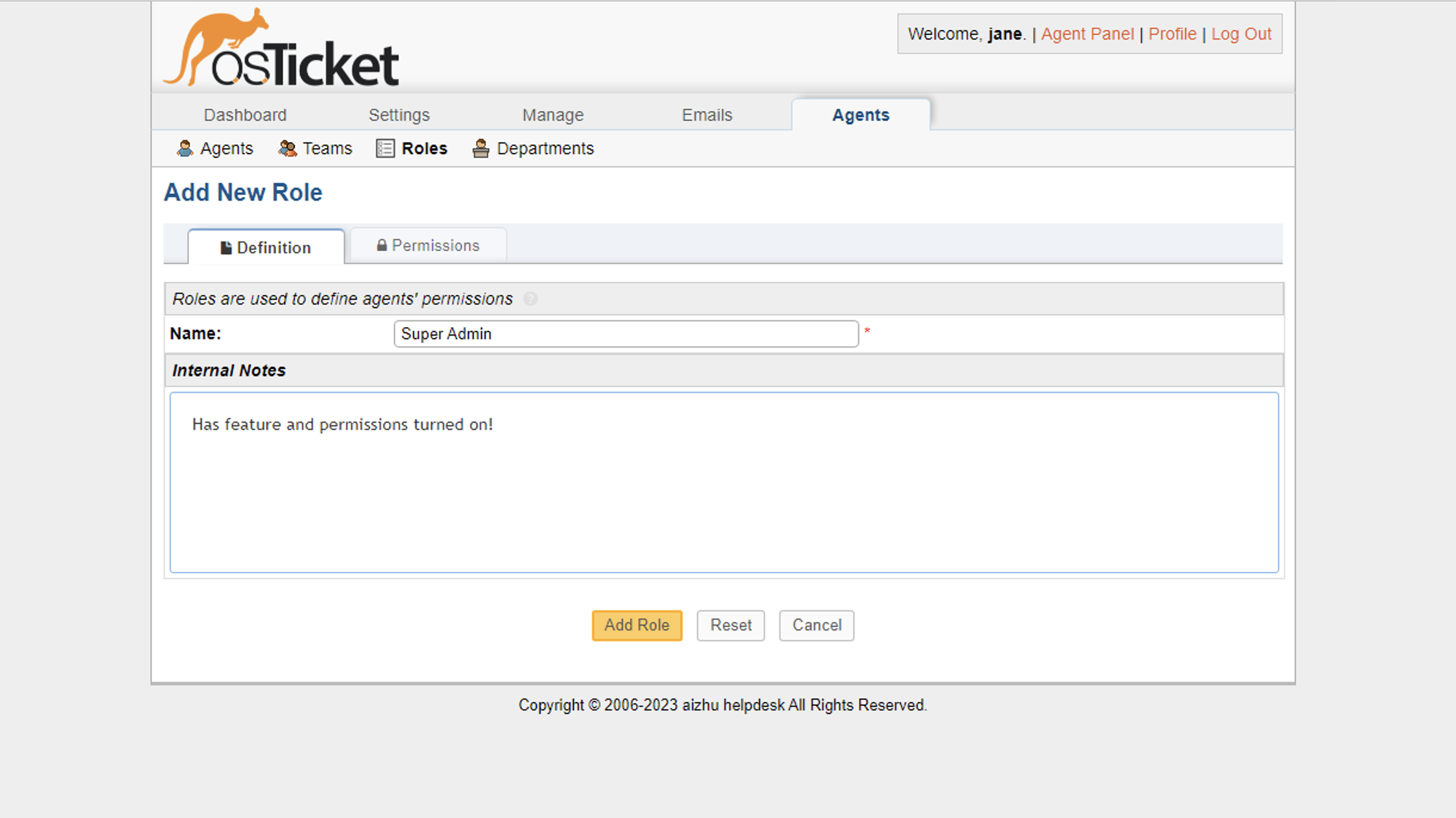Open the Agent Panel link
This screenshot has height=818, width=1456.
pyautogui.click(x=1088, y=33)
